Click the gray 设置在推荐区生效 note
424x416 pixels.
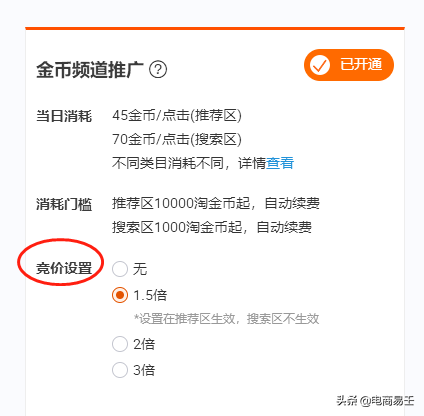tap(226, 319)
